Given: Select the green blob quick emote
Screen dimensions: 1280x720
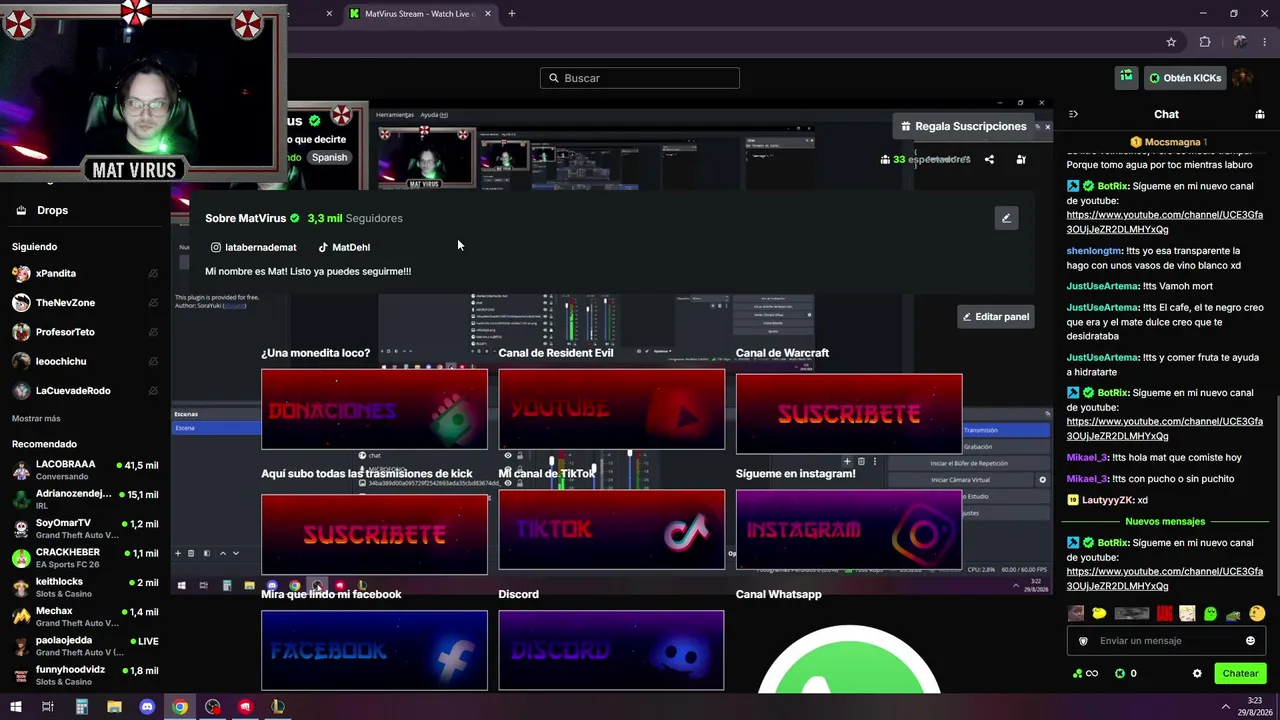Looking at the screenshot, I should (1210, 613).
